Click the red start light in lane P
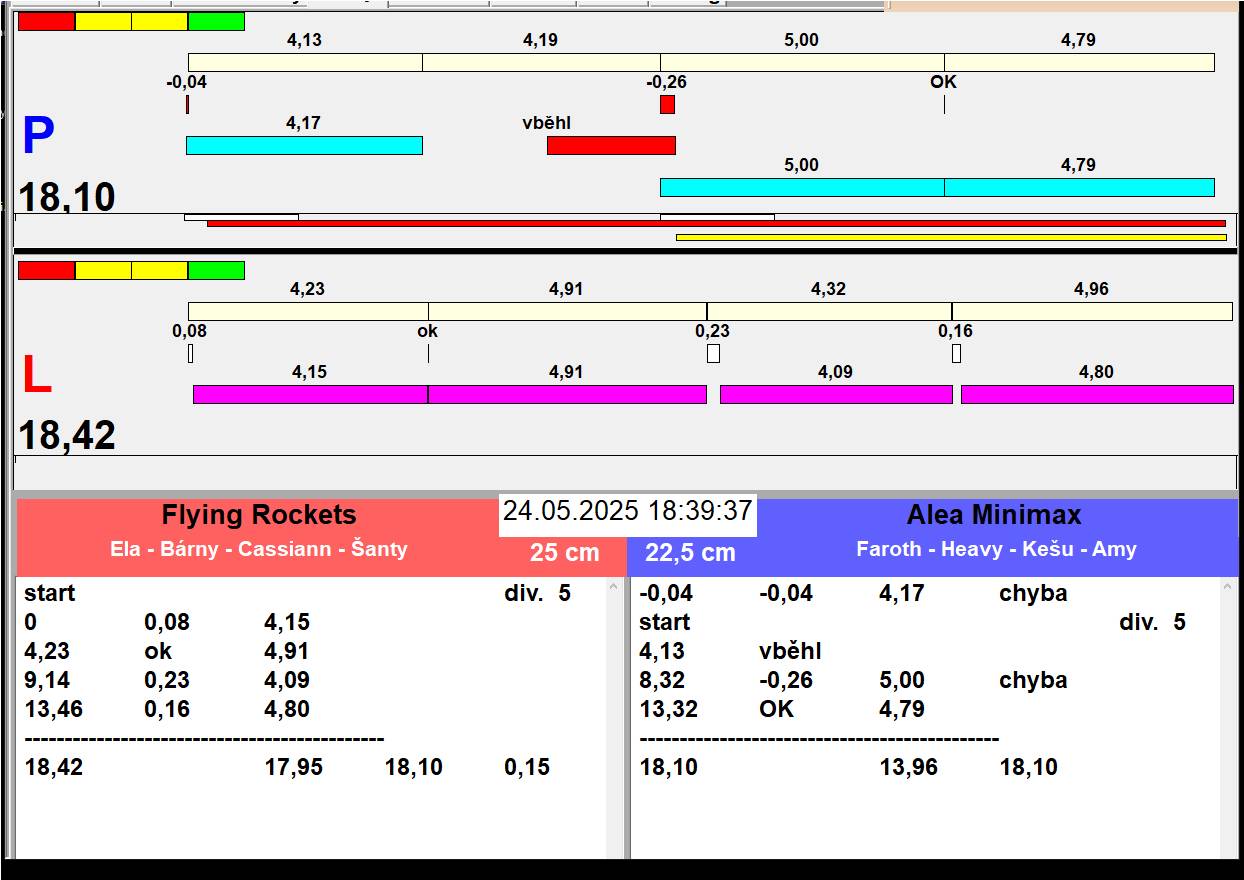This screenshot has height=880, width=1244. point(46,21)
